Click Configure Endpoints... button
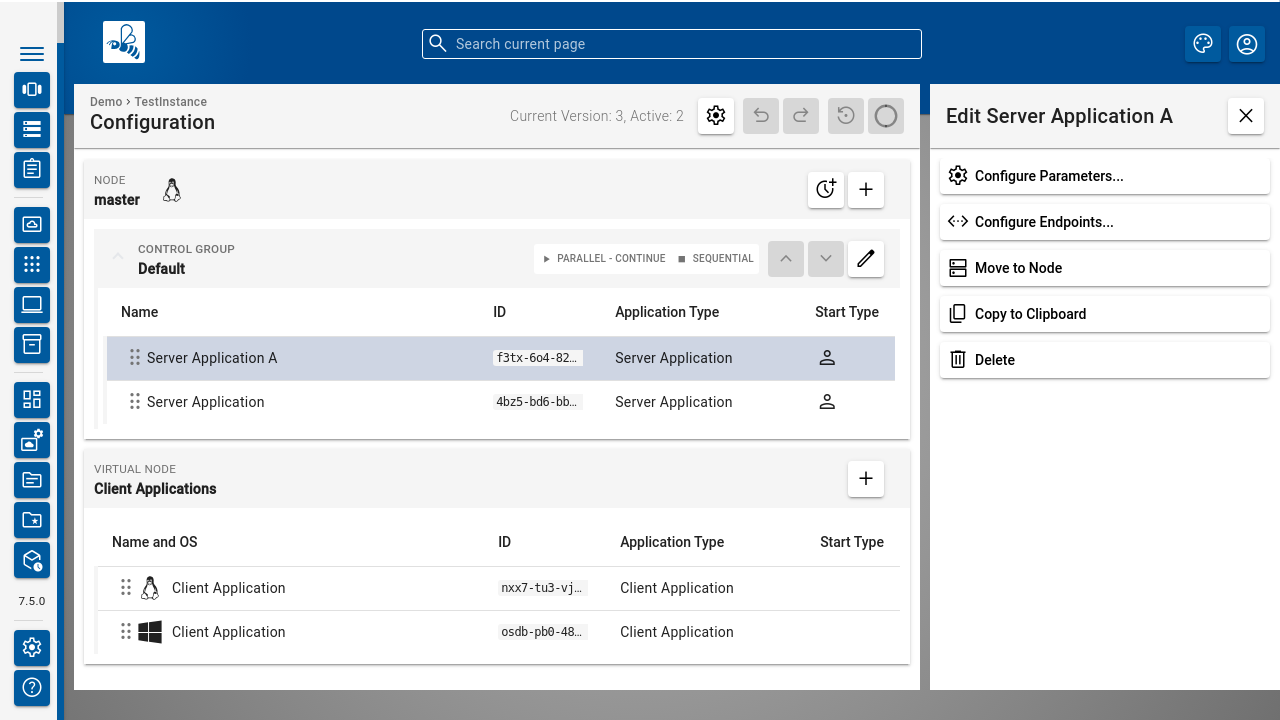Image resolution: width=1280 pixels, height=720 pixels. pyautogui.click(x=1105, y=222)
